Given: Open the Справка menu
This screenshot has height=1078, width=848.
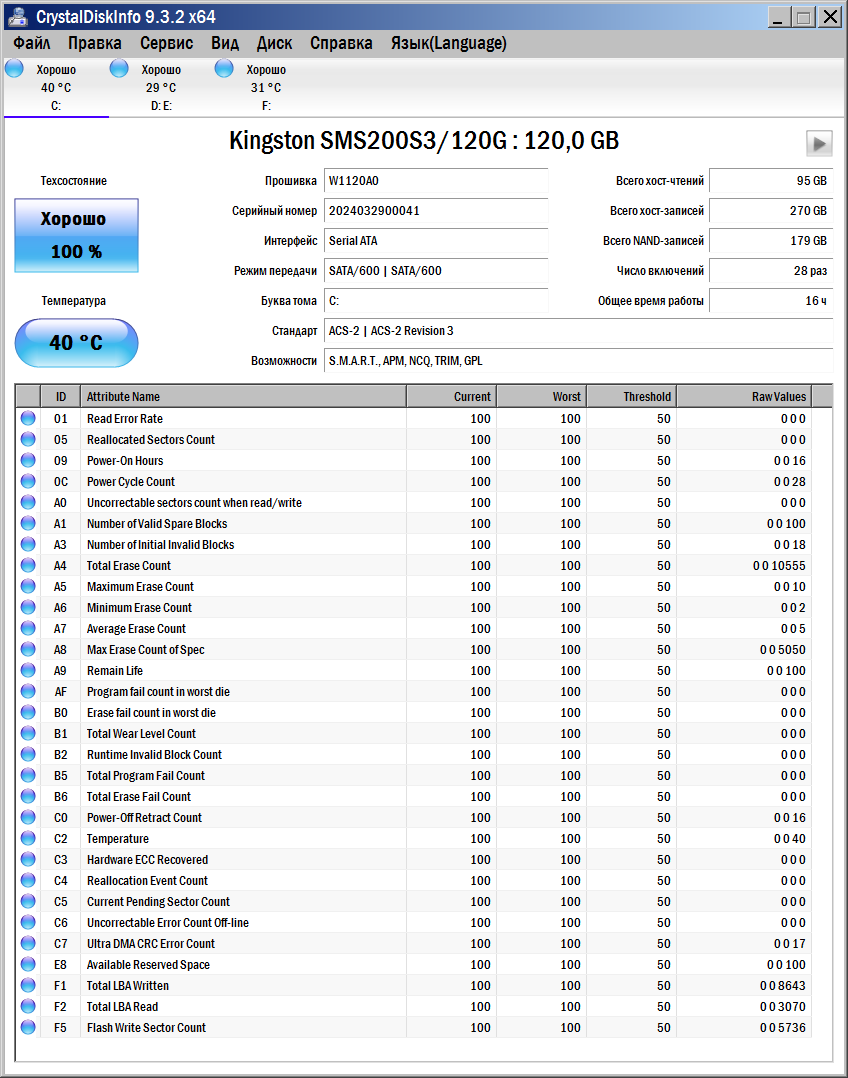Looking at the screenshot, I should (x=341, y=43).
